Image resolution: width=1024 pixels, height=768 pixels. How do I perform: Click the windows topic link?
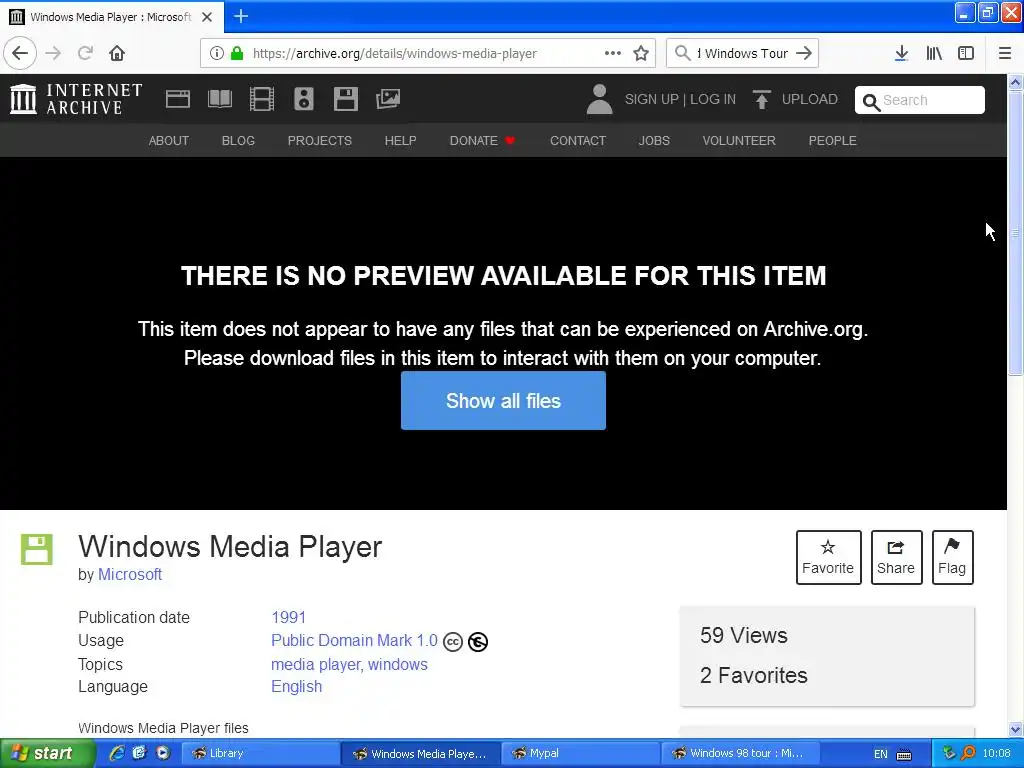[398, 664]
